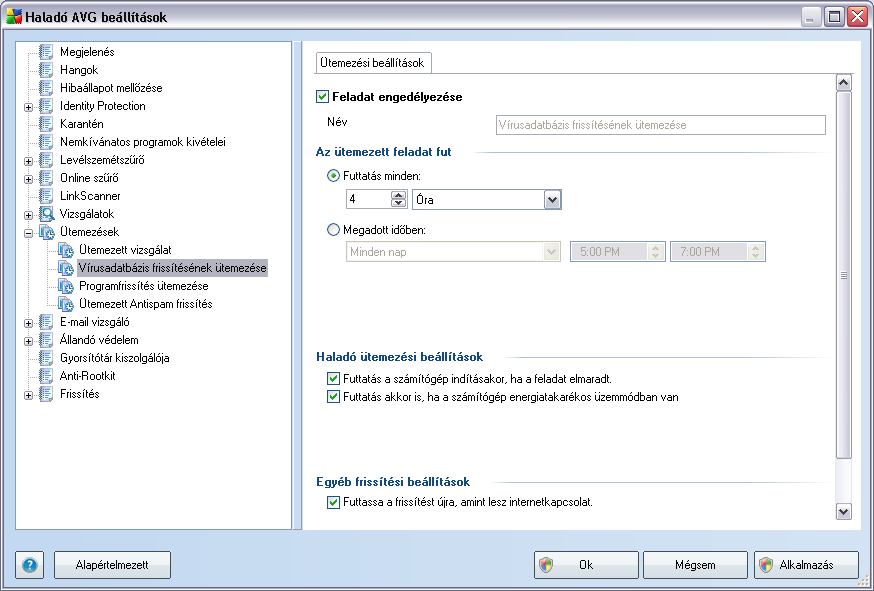Select Gyorsítótár kiszolgálója in the tree

pos(115,358)
